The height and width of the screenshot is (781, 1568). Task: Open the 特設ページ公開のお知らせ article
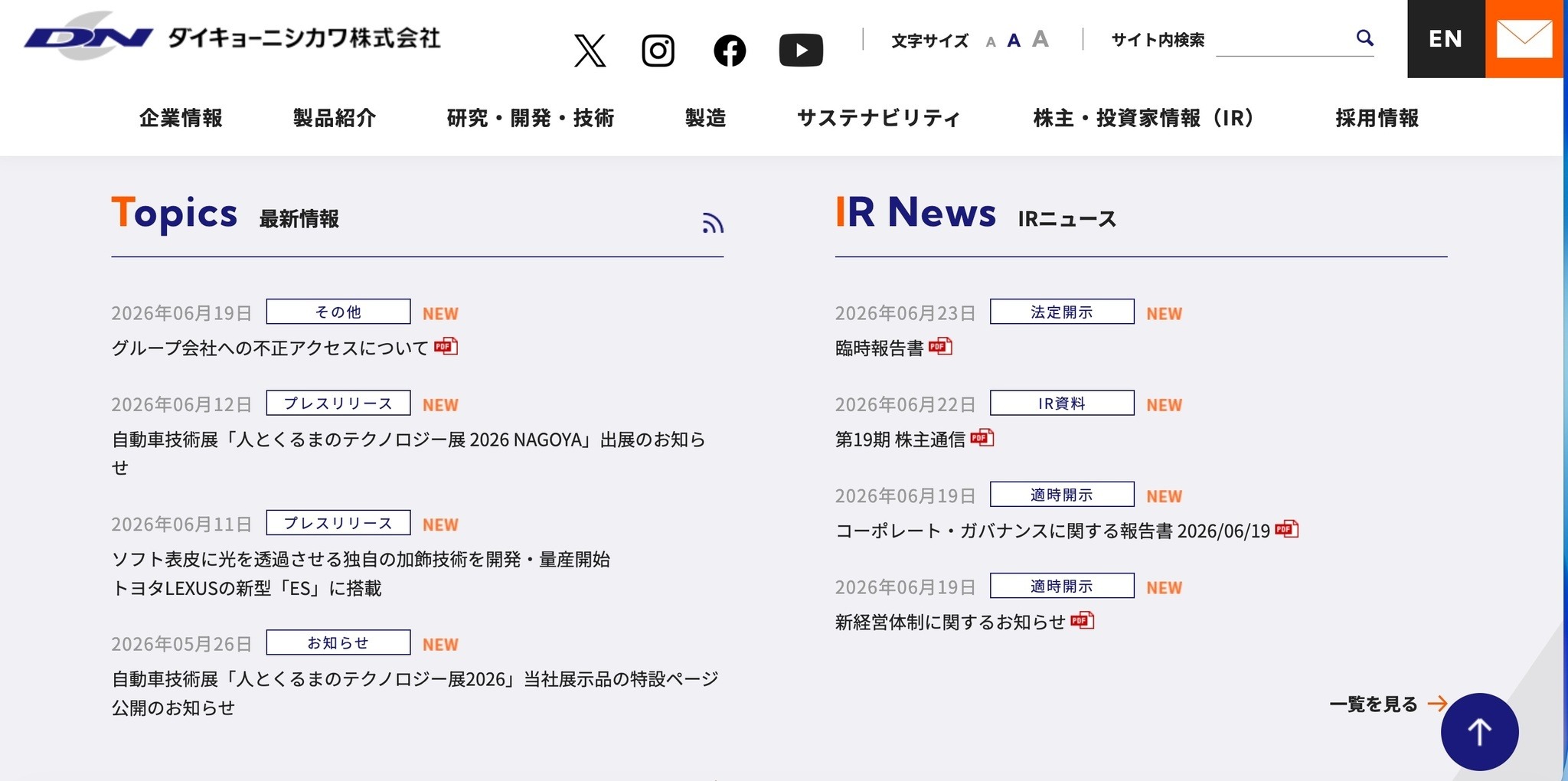(415, 693)
